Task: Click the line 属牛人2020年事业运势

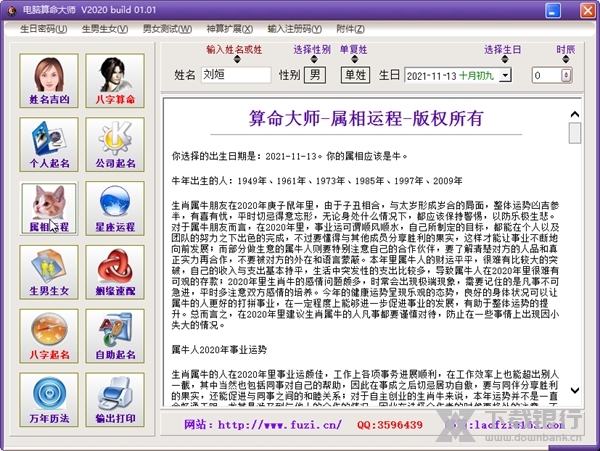Action: pos(219,350)
